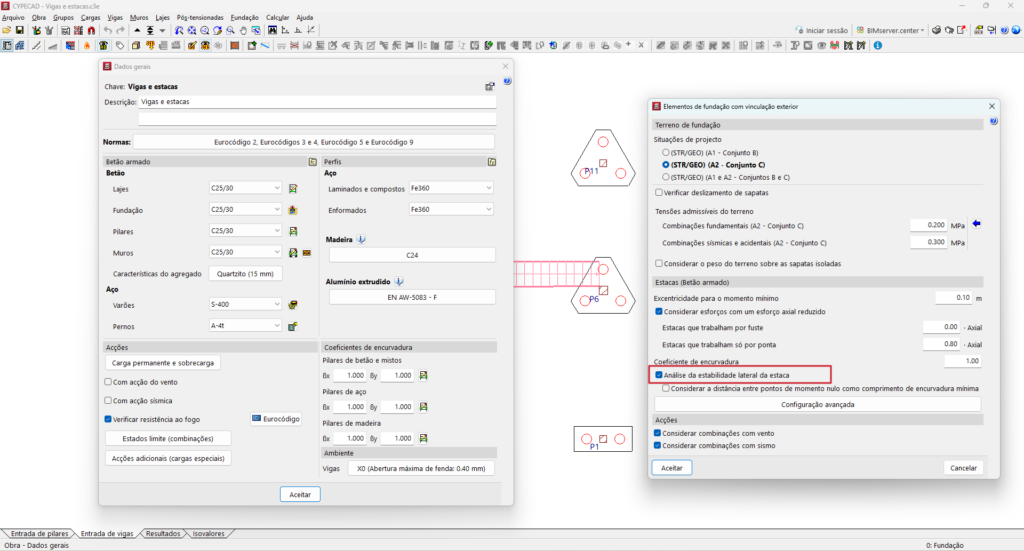
Task: Click the tag label icon in toolbar
Action: tap(120, 46)
